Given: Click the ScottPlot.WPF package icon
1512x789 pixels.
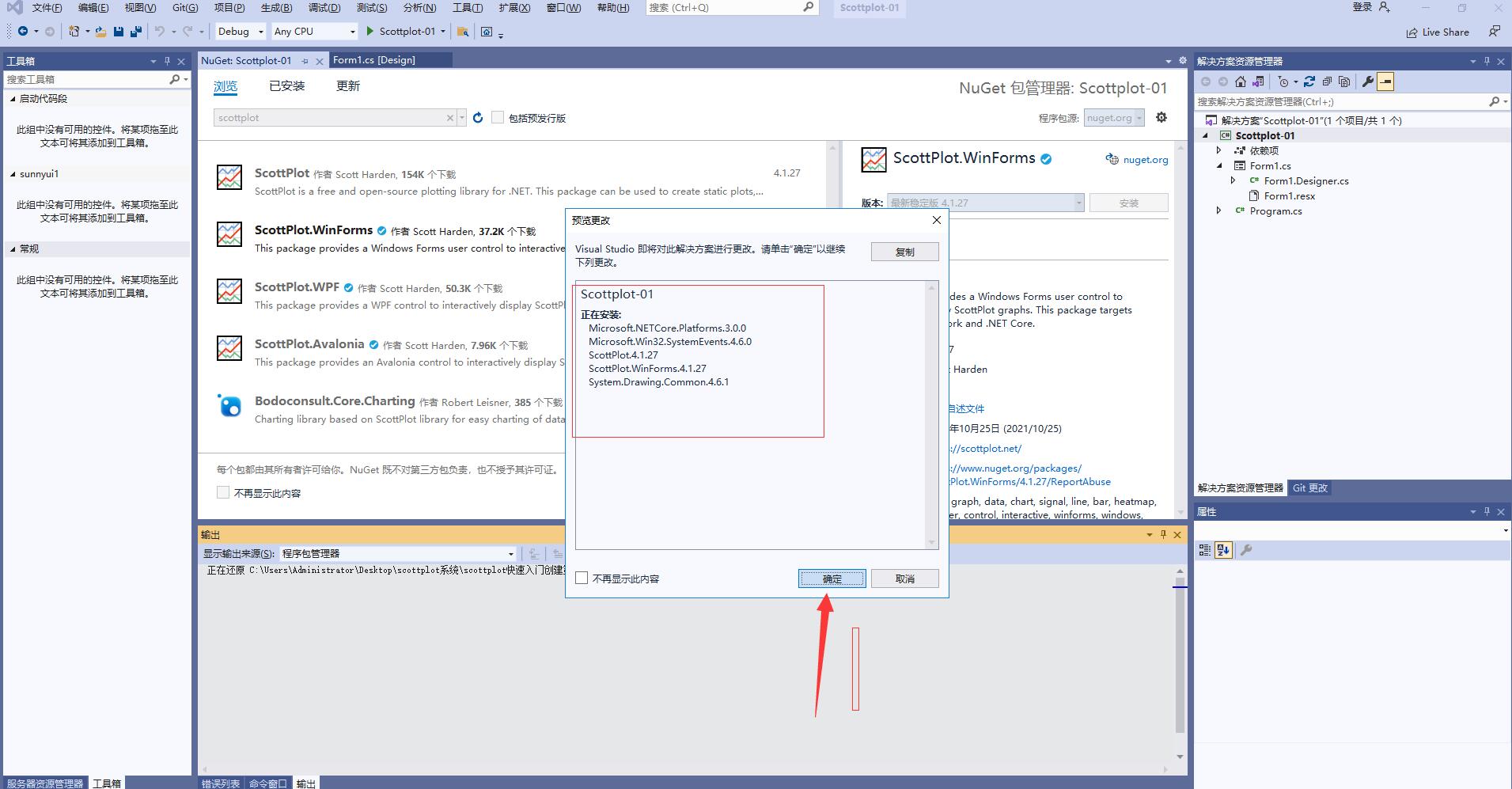Looking at the screenshot, I should pos(229,291).
